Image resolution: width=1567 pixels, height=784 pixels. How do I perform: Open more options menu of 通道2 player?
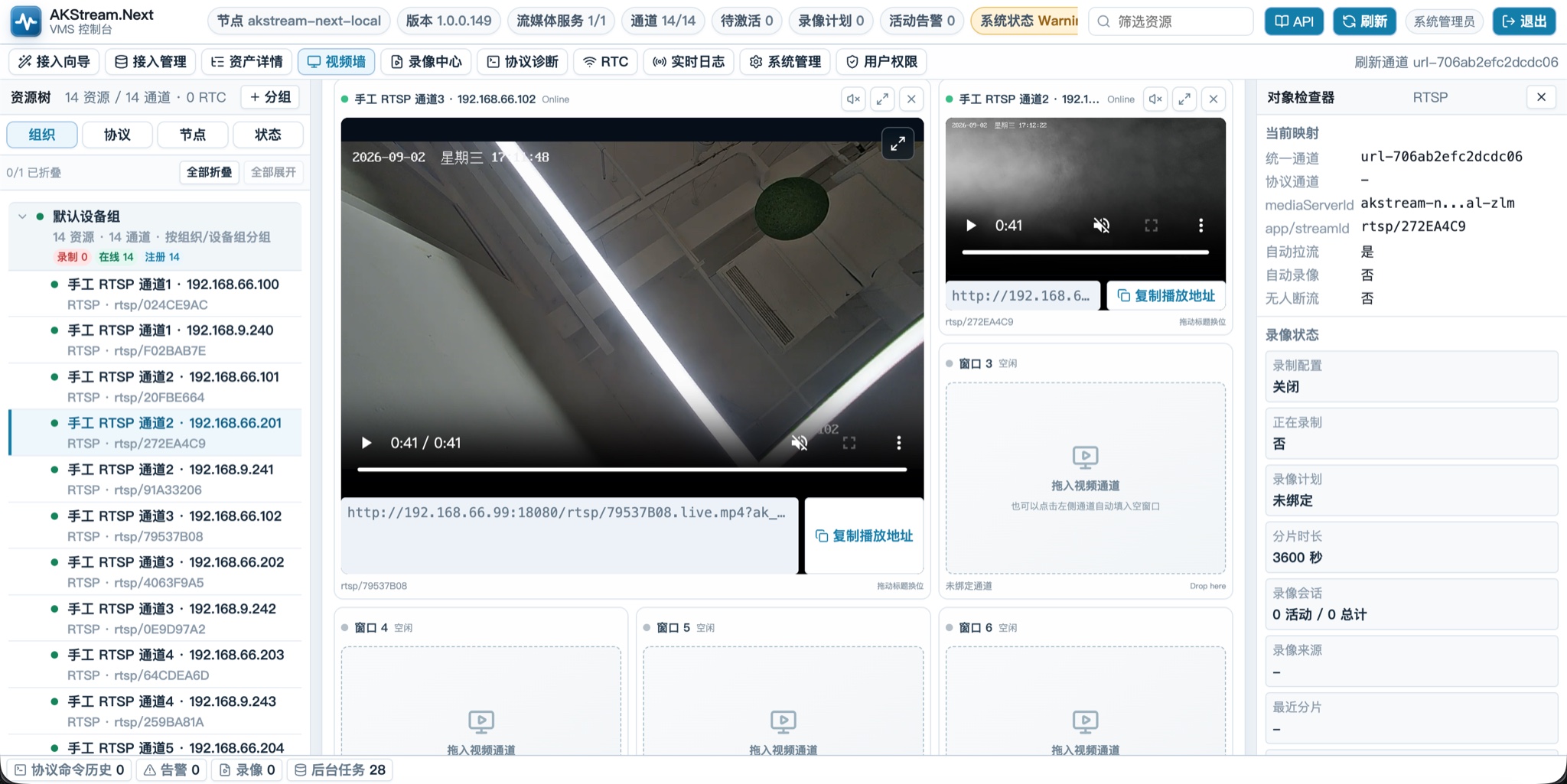click(x=1200, y=226)
